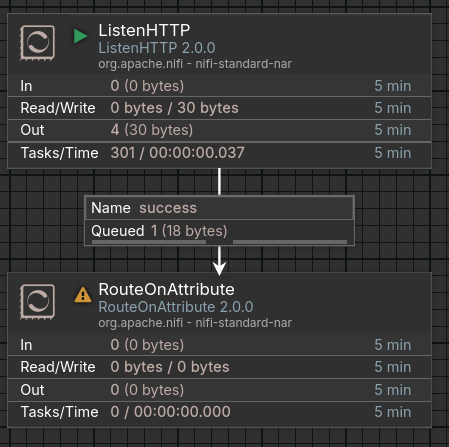449x447 pixels.
Task: Click RouteOnAttribute Read/Write '0 bytes / 0 bytes'
Action: (170, 367)
